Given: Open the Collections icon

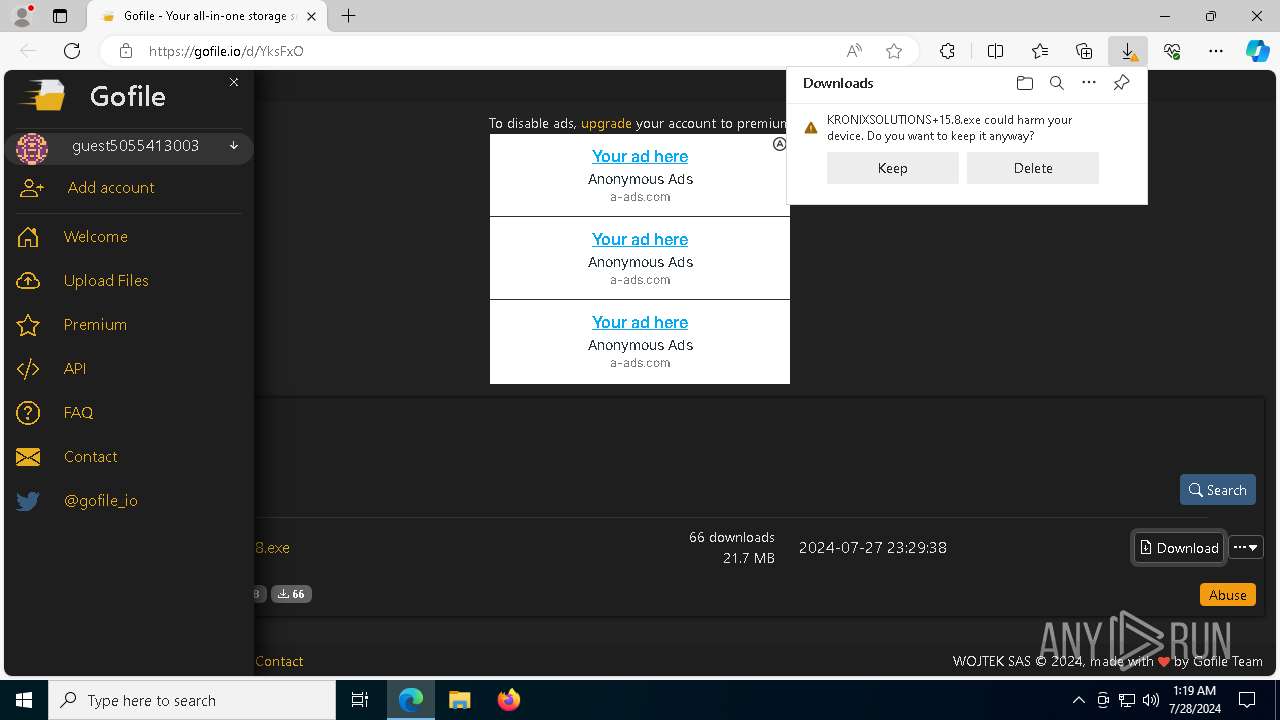Looking at the screenshot, I should tap(1084, 51).
